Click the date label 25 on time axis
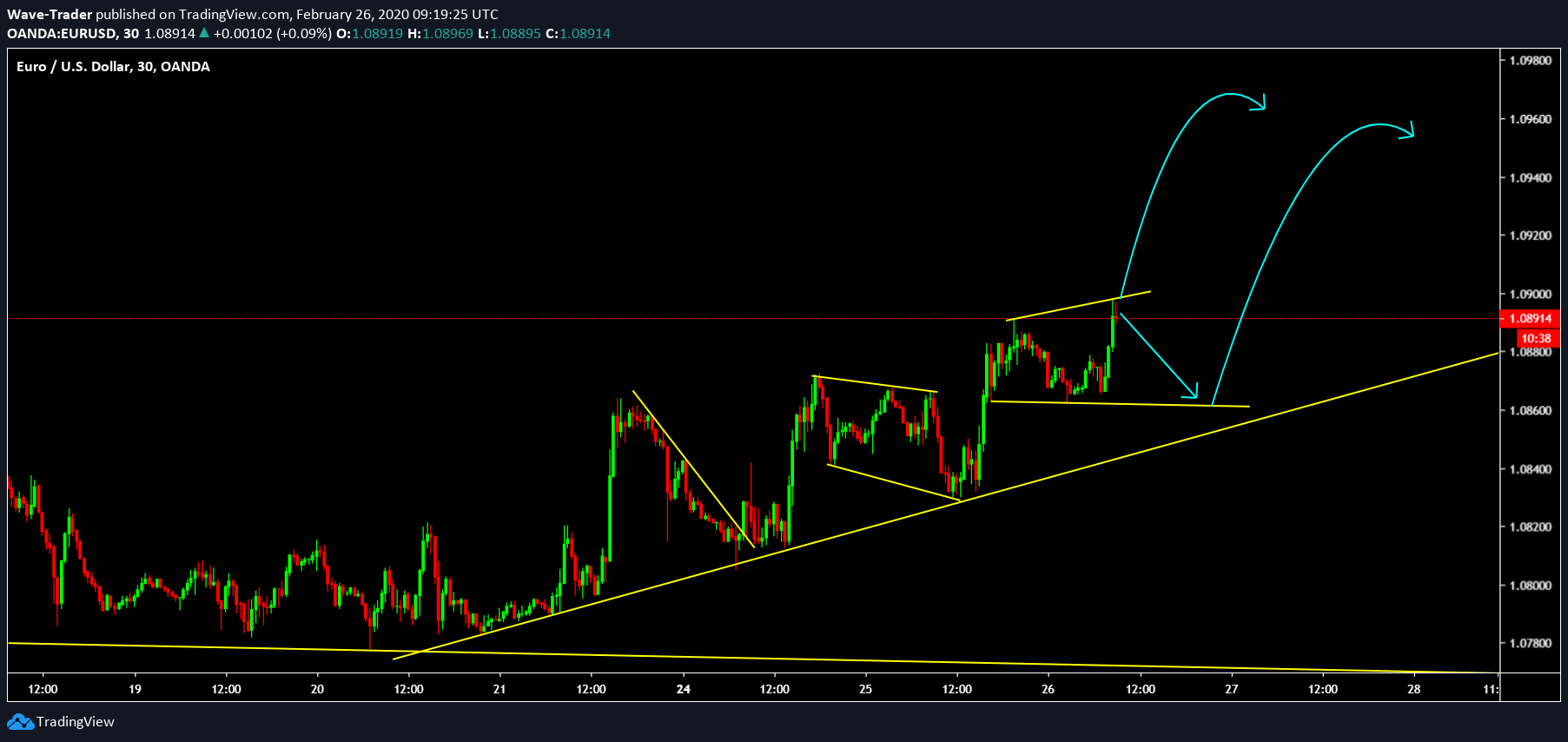The height and width of the screenshot is (742, 1568). tap(865, 689)
